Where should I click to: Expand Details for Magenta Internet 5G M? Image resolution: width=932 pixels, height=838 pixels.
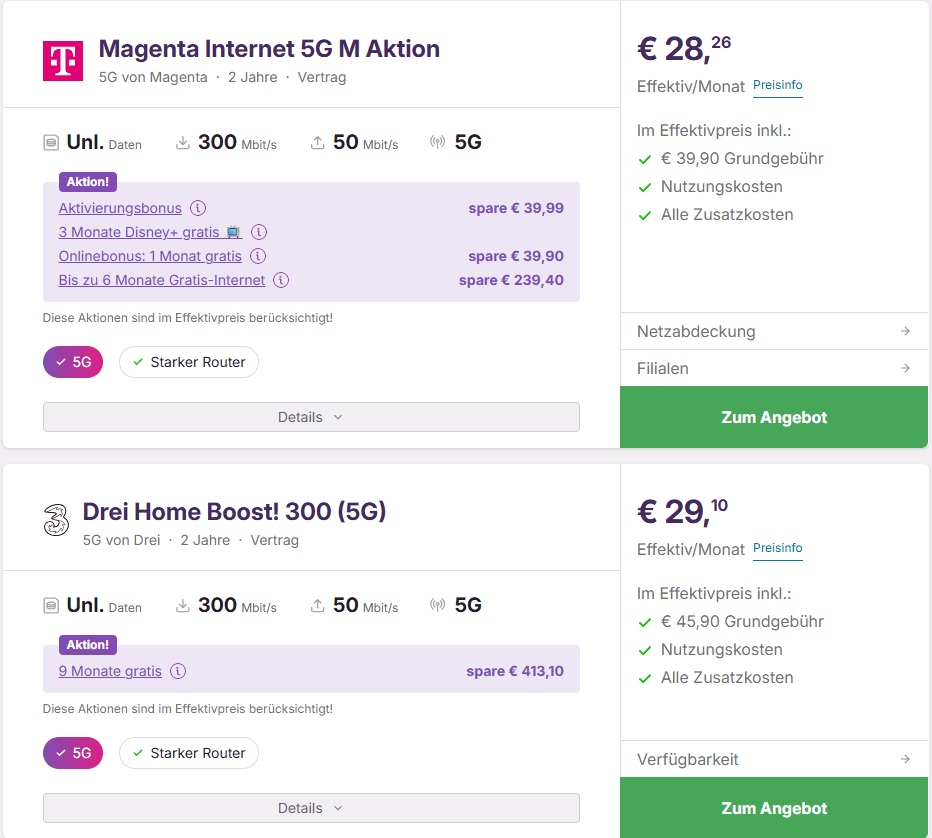(x=311, y=417)
